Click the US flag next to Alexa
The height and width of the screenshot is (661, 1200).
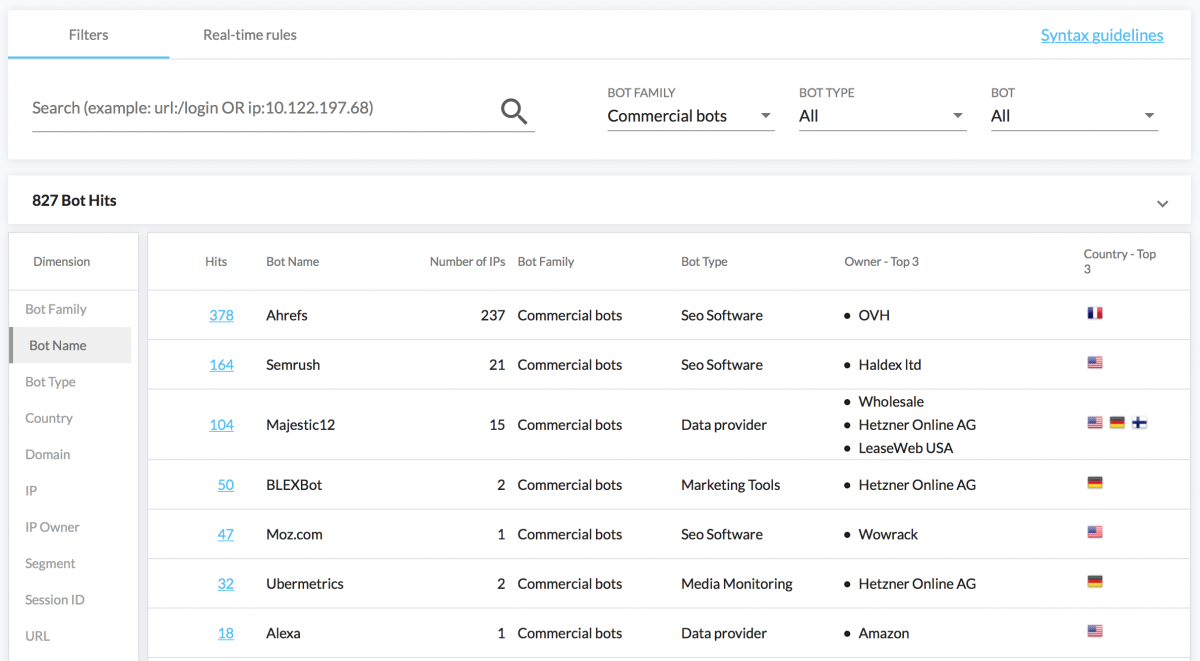click(x=1095, y=631)
